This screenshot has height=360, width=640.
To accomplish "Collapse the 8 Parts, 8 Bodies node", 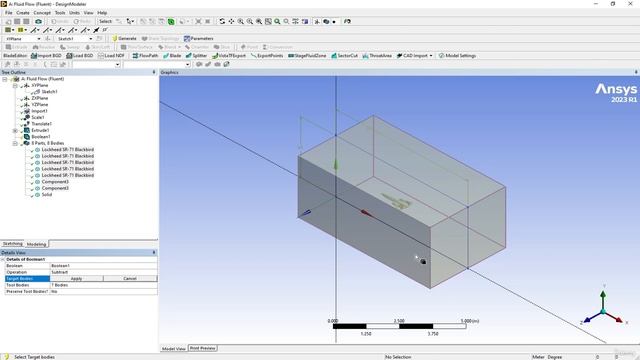I will pos(15,143).
